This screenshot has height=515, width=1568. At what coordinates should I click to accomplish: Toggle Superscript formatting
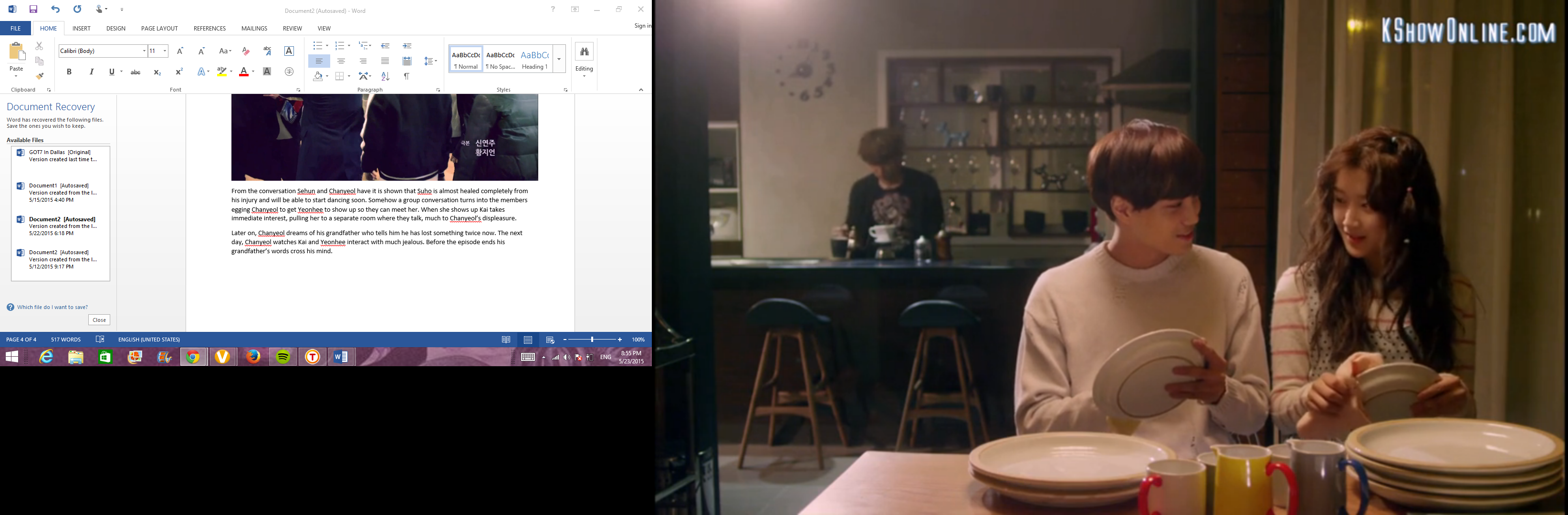(x=179, y=72)
